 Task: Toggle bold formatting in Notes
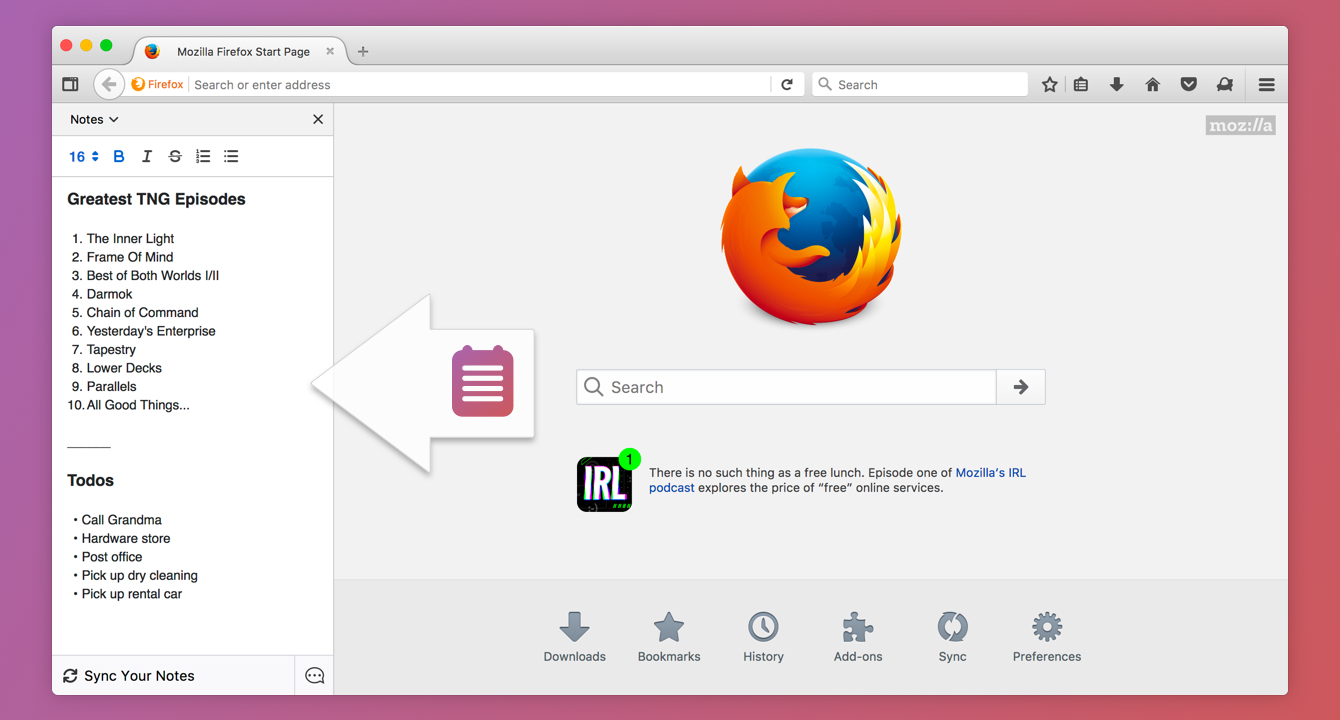[119, 156]
